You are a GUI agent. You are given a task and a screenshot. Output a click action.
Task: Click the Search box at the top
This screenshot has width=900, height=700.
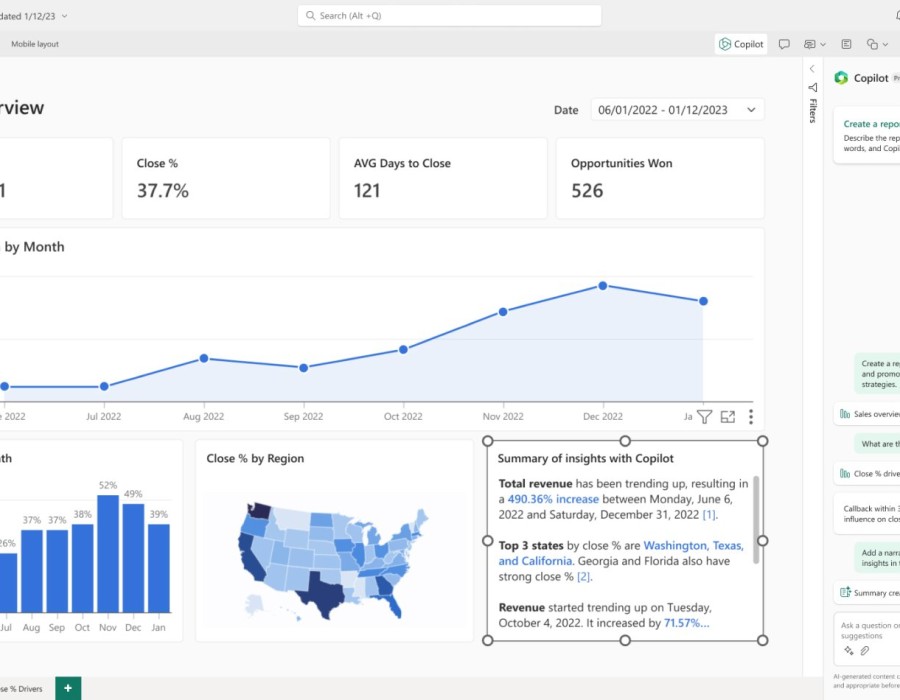coord(450,16)
